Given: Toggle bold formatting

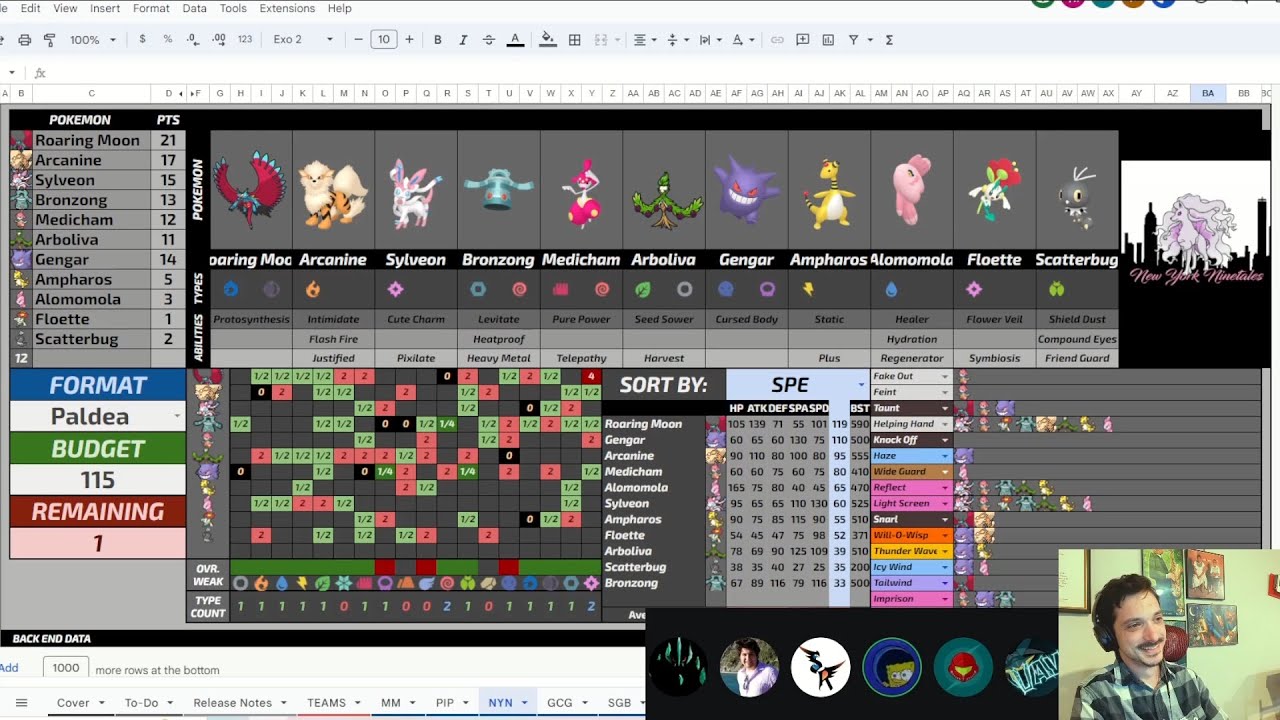Looking at the screenshot, I should [437, 40].
